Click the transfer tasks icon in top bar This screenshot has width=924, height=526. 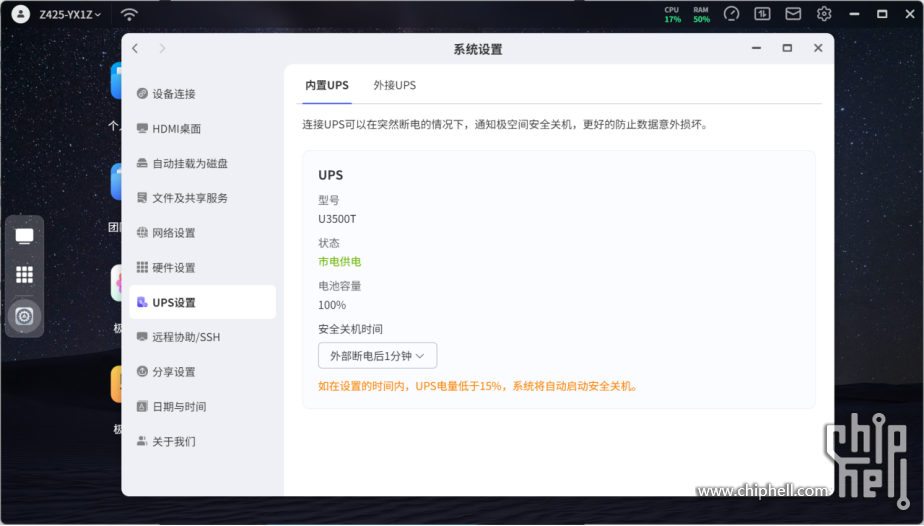762,14
